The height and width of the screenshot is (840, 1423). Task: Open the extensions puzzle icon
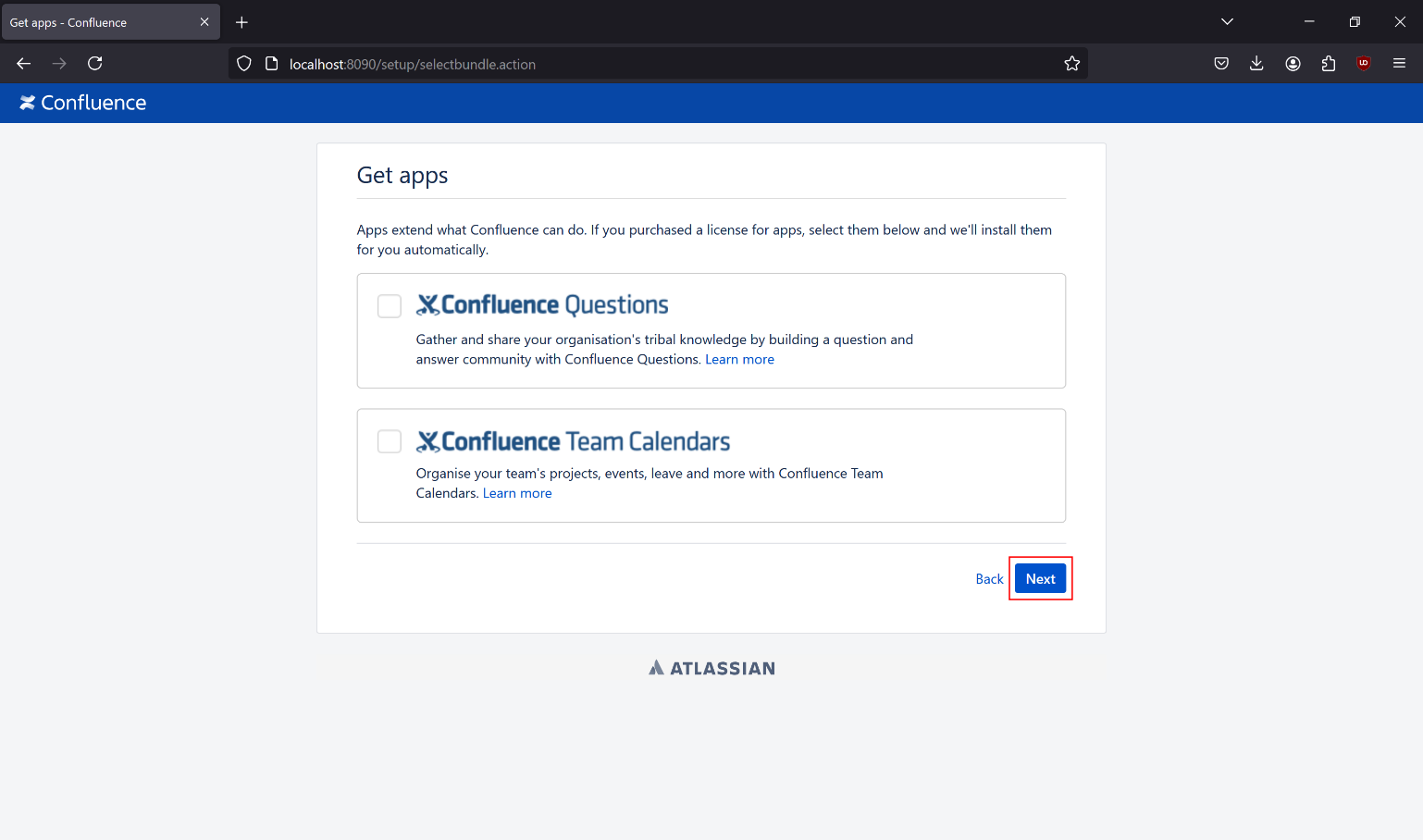1329,64
